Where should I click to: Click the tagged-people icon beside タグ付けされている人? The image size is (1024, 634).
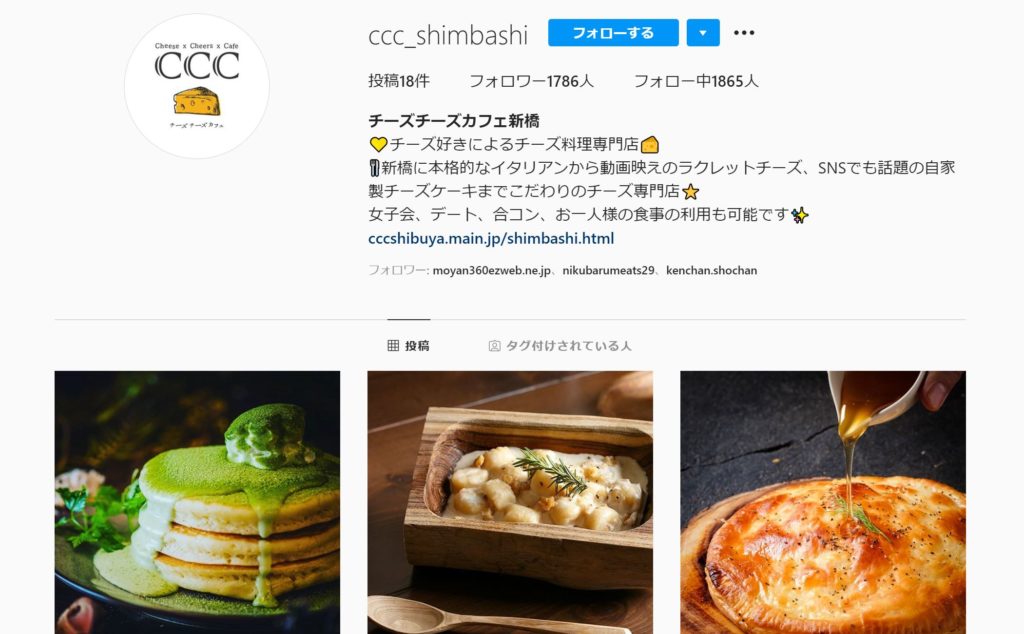[x=494, y=346]
